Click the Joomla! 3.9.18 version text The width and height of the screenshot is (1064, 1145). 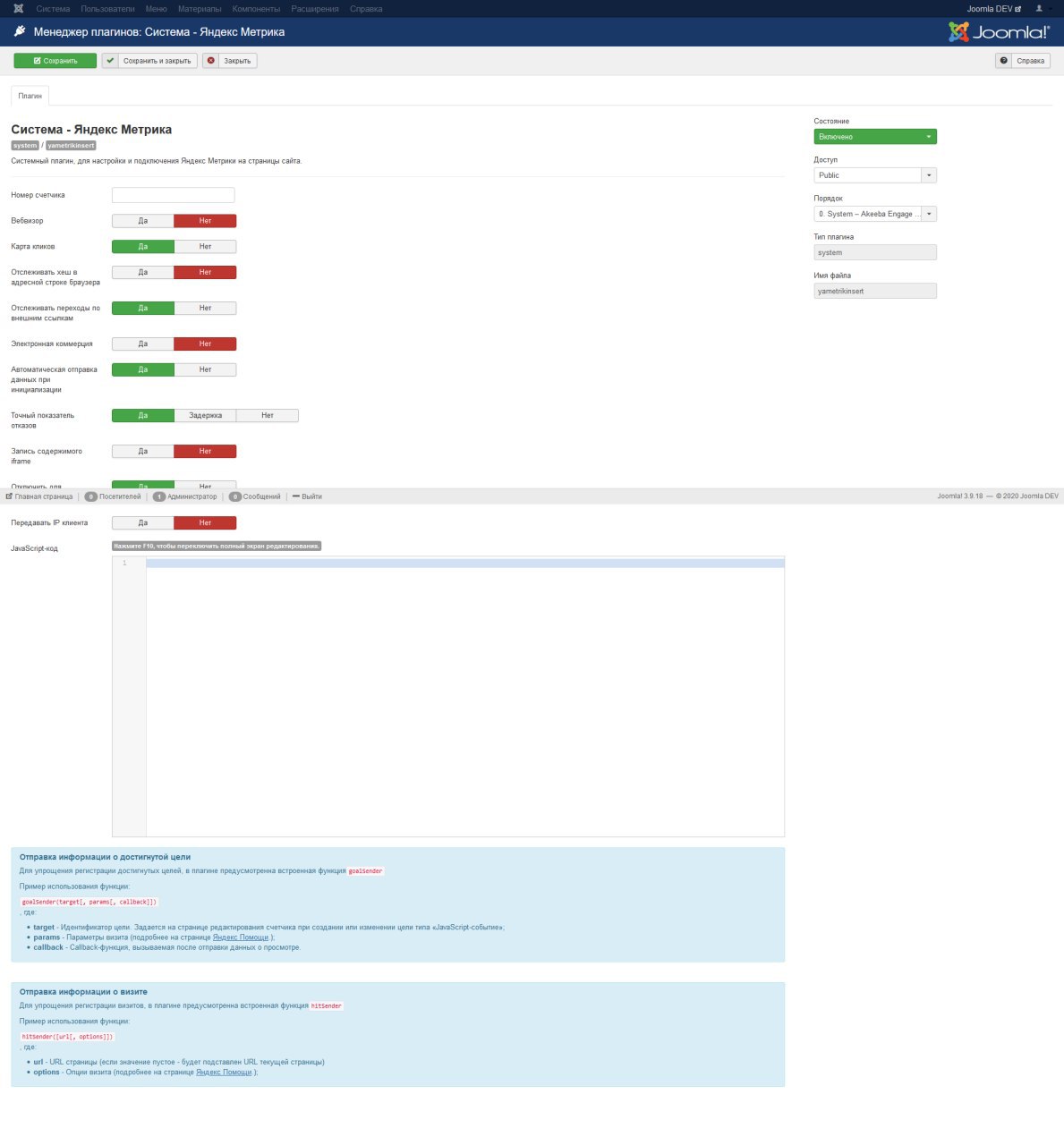pos(960,496)
